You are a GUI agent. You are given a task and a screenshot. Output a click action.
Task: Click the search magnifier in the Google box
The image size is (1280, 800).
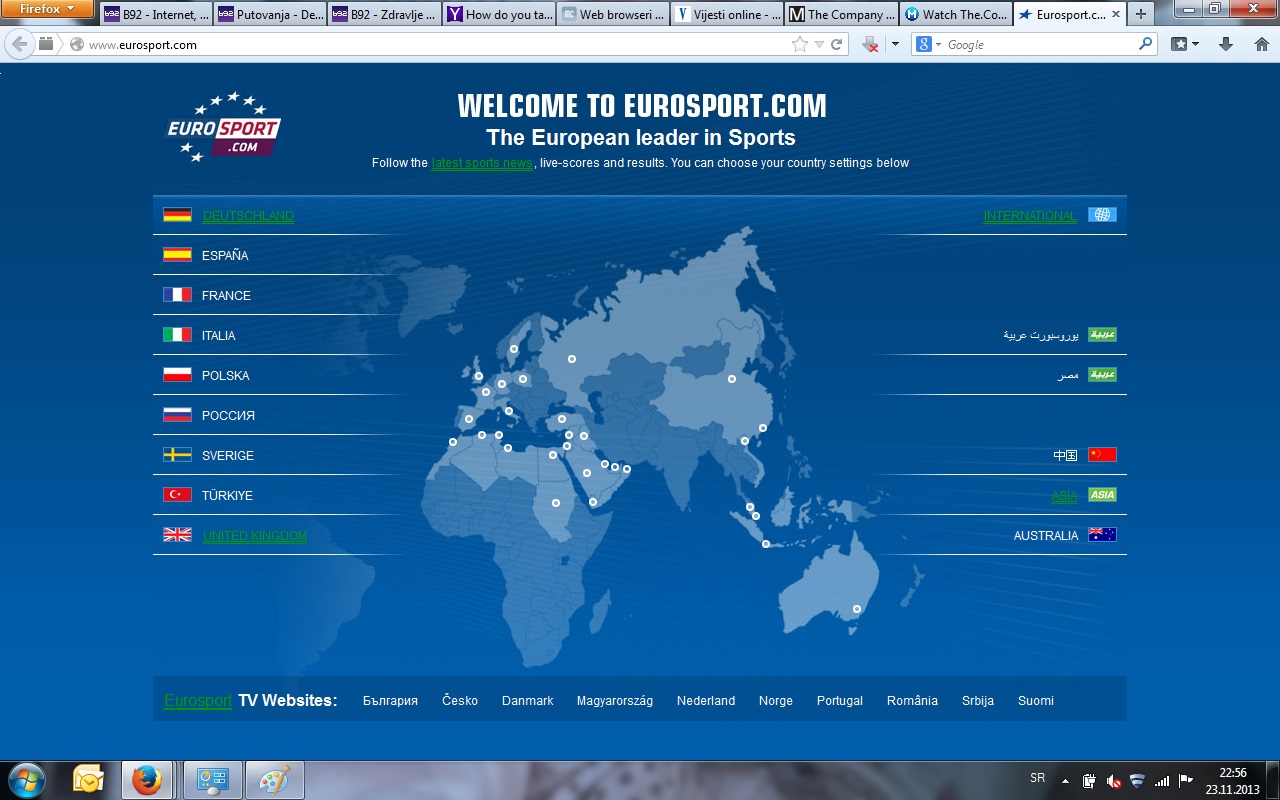[x=1146, y=44]
